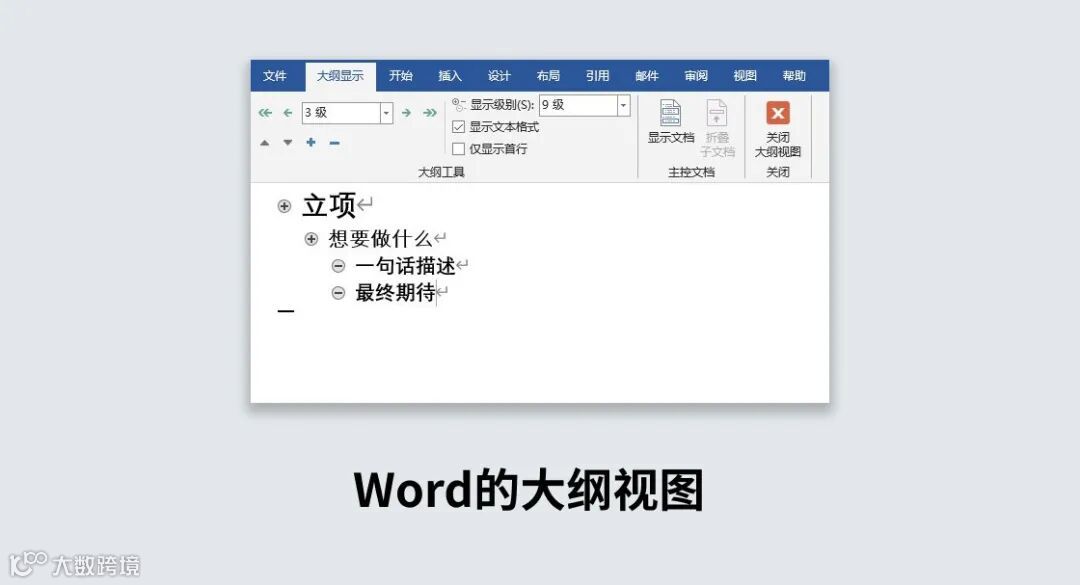
Task: Open the 帮助 tab
Action: (x=794, y=76)
